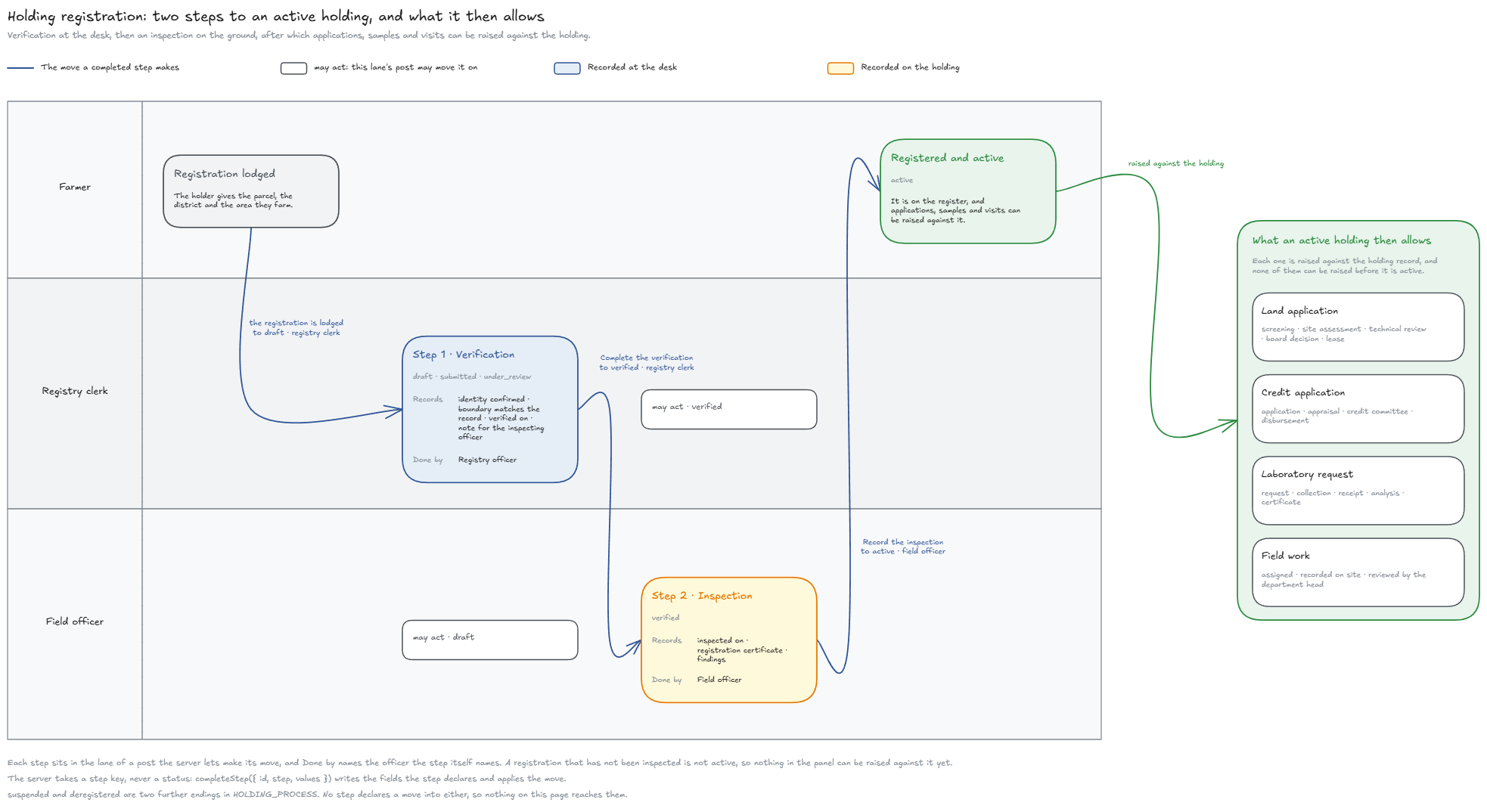Viewport: 1487px width, 812px height.
Task: Open the Land application card
Action: pos(1358,327)
